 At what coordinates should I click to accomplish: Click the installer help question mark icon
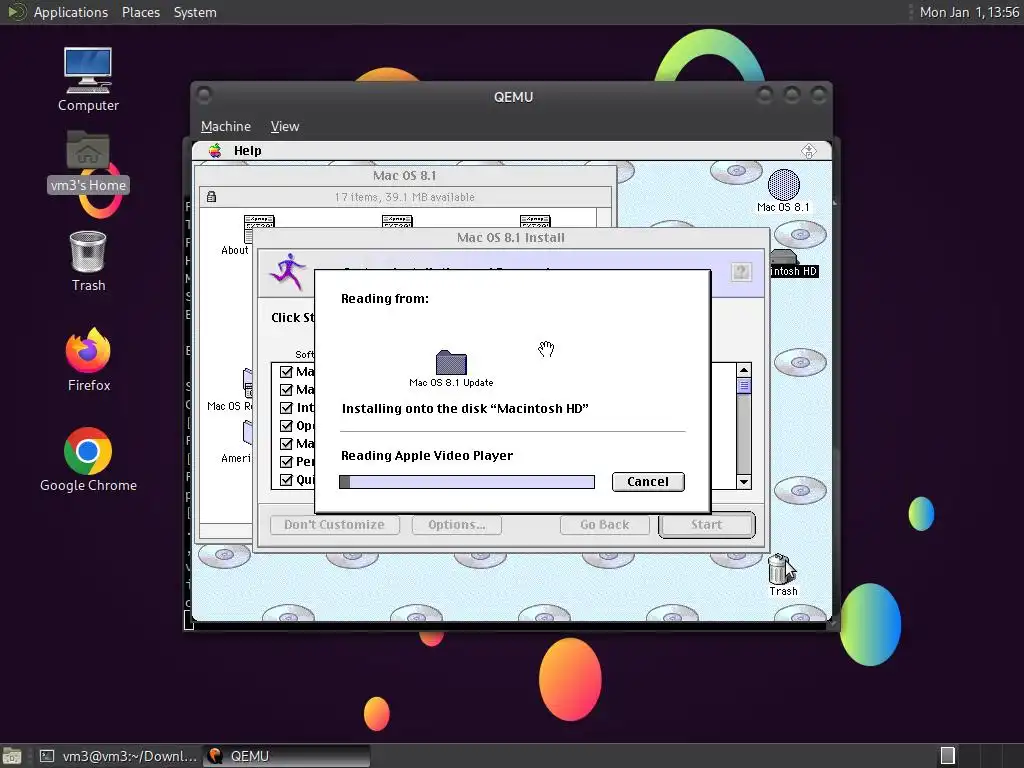(x=741, y=272)
